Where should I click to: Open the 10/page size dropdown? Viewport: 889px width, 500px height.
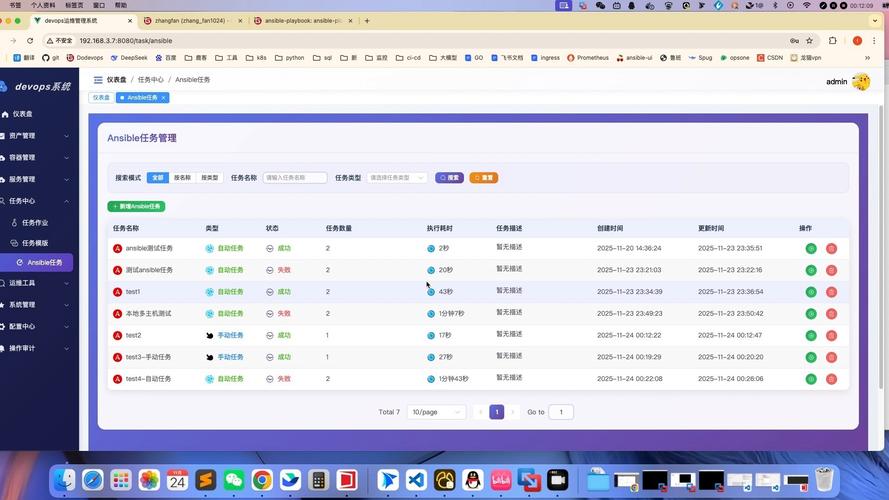[436, 412]
